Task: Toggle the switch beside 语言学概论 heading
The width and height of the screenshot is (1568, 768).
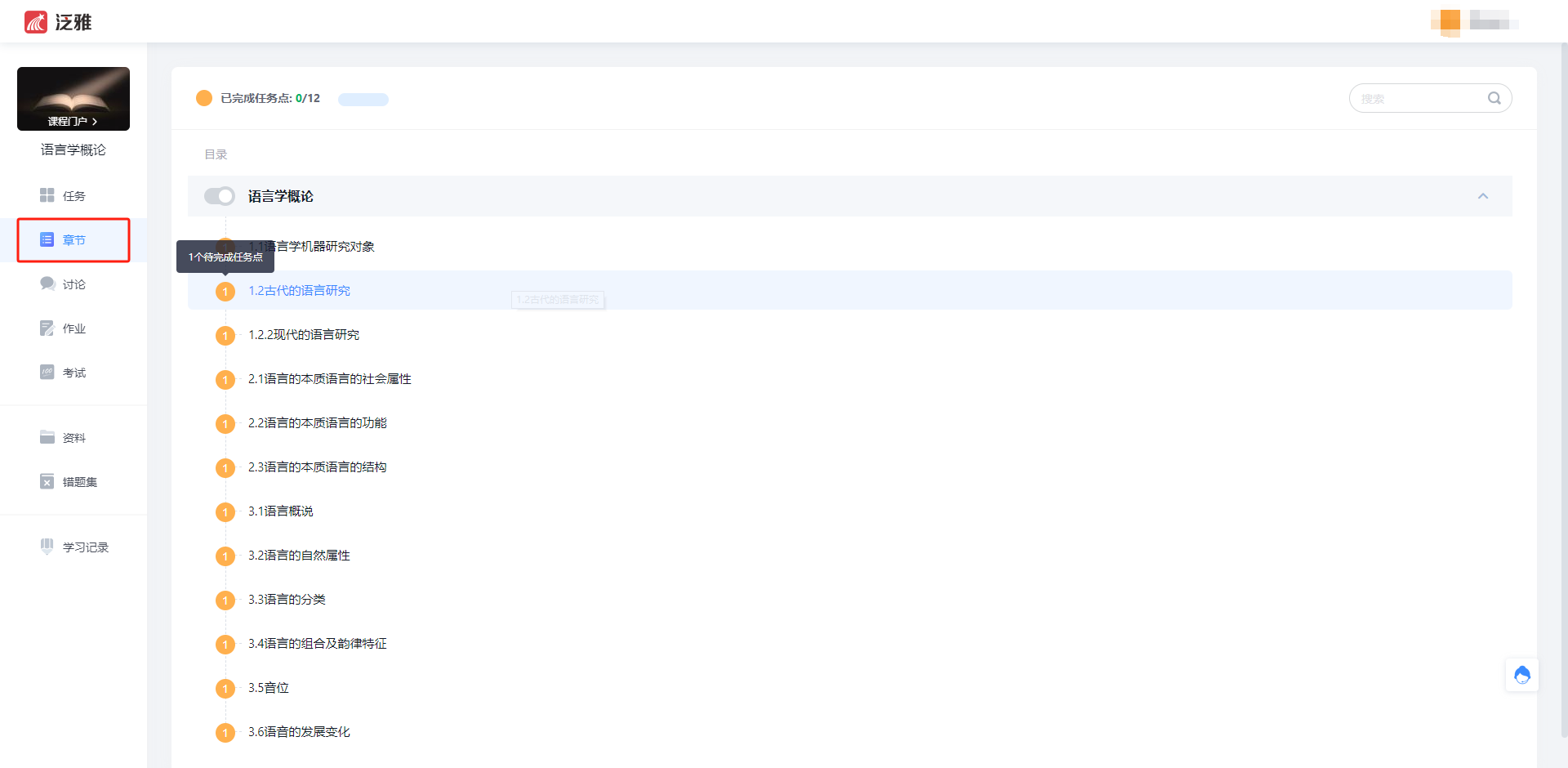Action: 219,196
